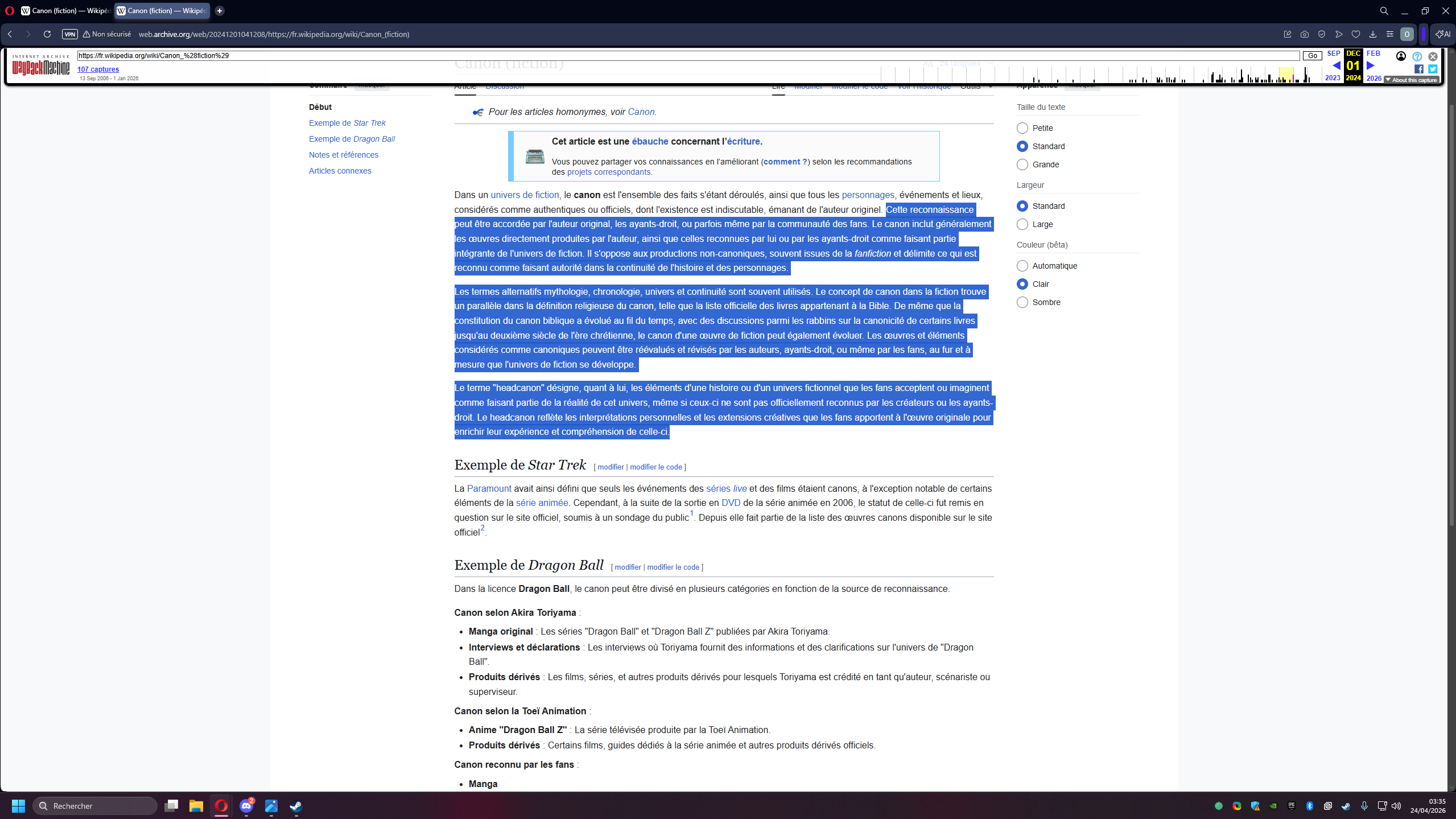The width and height of the screenshot is (1456, 819).
Task: Follow the Paramount link
Action: coord(489,488)
